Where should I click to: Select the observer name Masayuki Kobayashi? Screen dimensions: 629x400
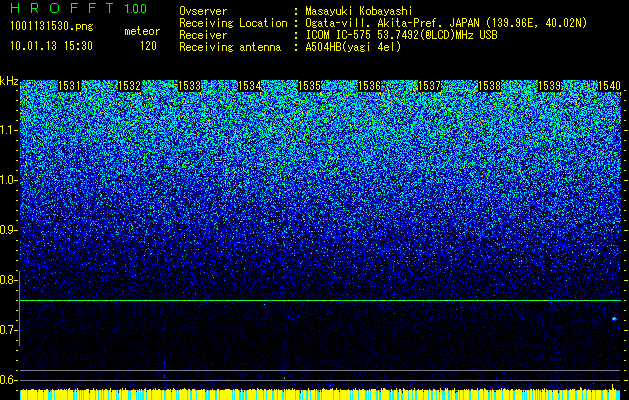point(359,12)
